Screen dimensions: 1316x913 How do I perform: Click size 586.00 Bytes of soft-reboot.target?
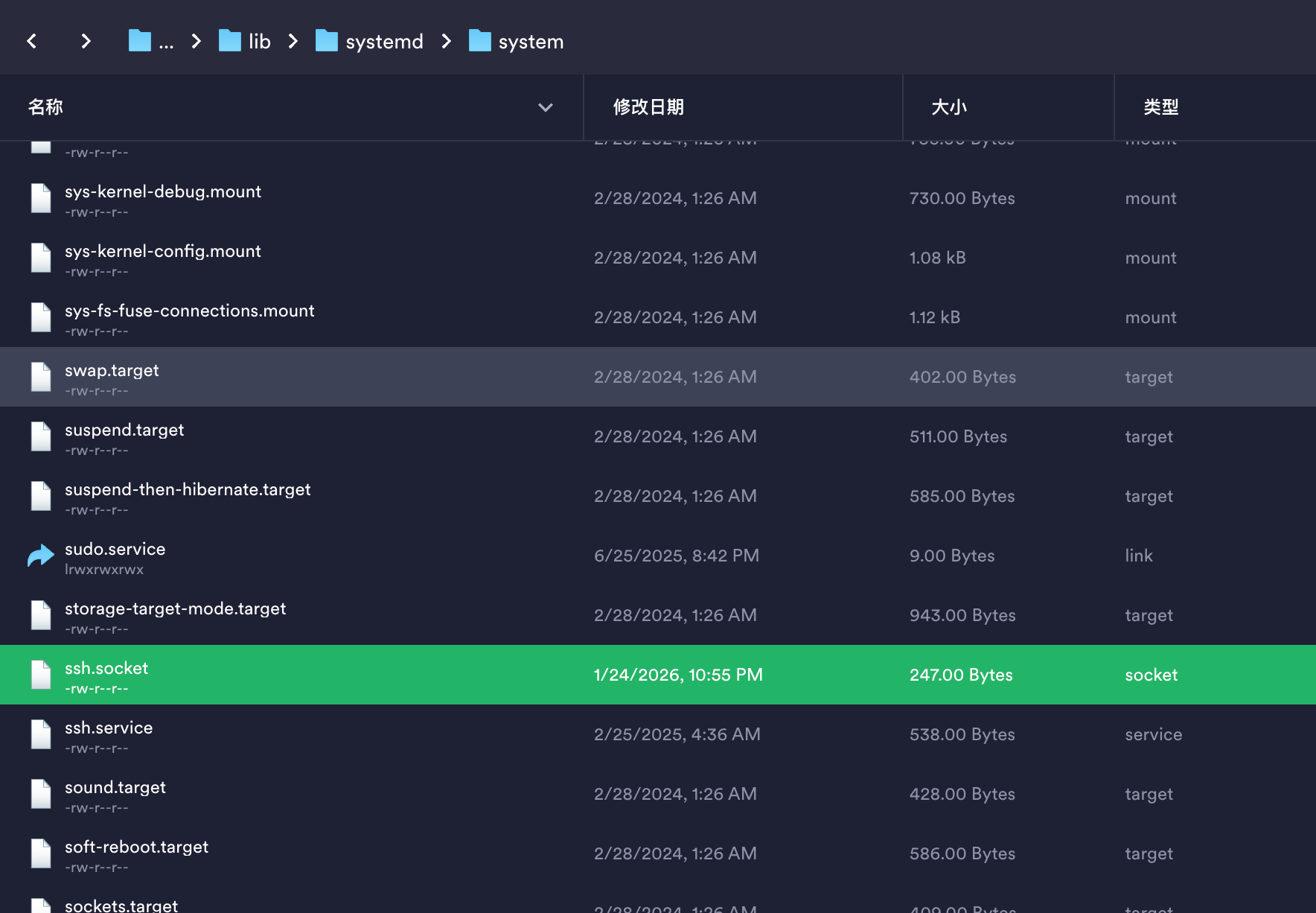tap(962, 853)
